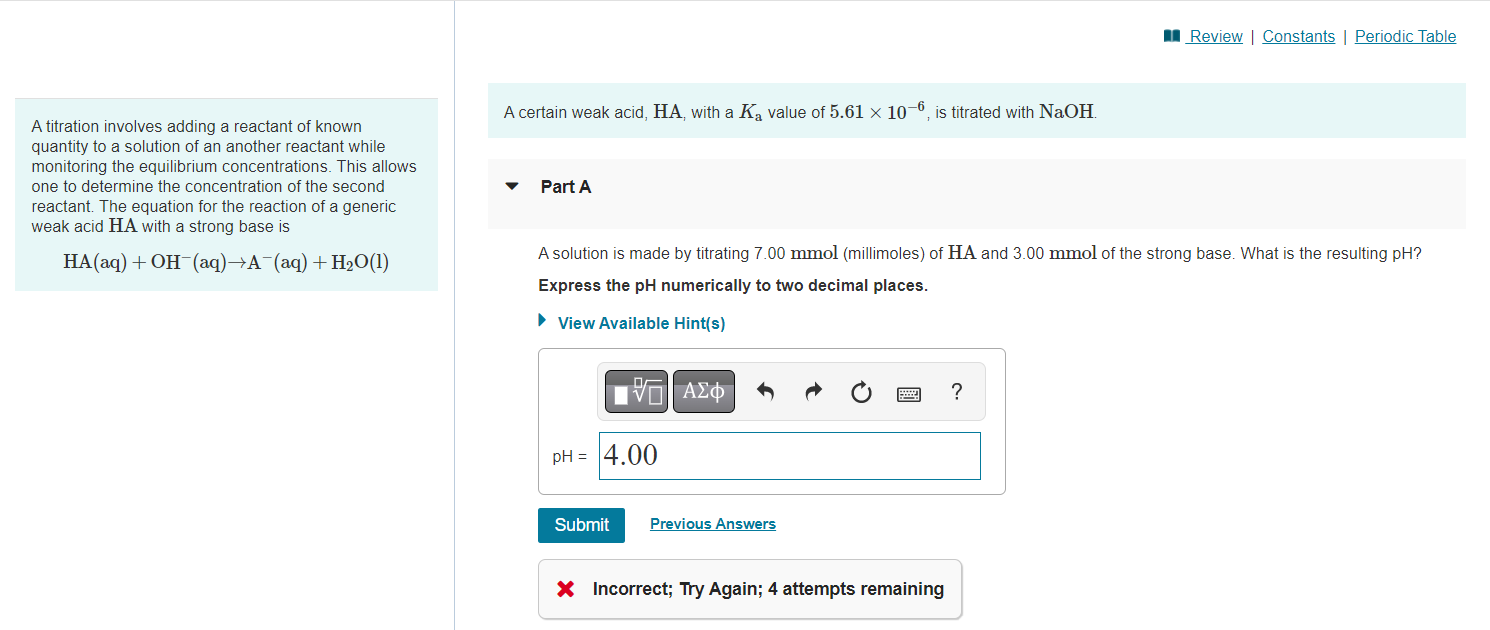Select the entered value 4.00
The height and width of the screenshot is (630, 1490).
(630, 455)
